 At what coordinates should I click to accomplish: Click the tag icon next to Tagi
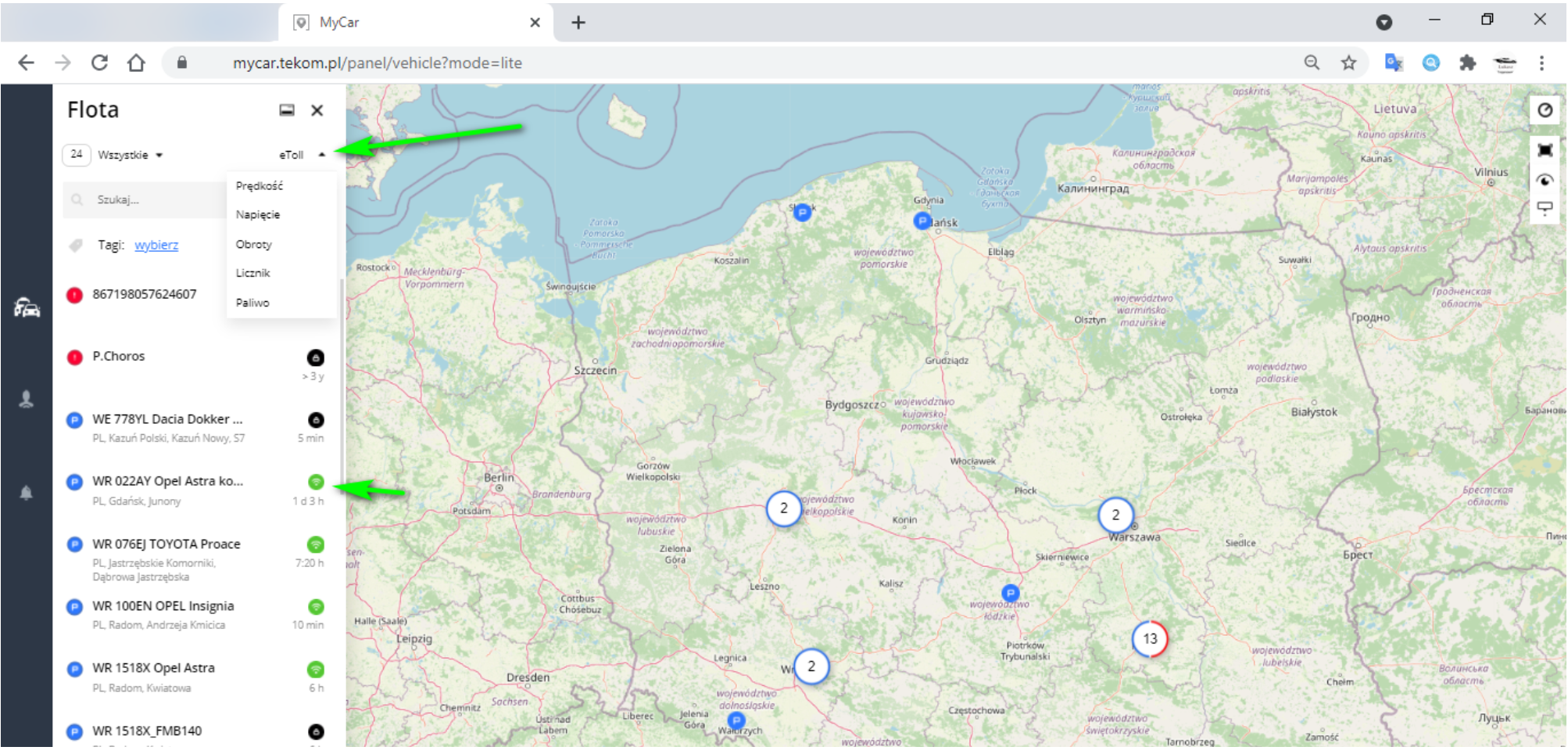tap(76, 246)
